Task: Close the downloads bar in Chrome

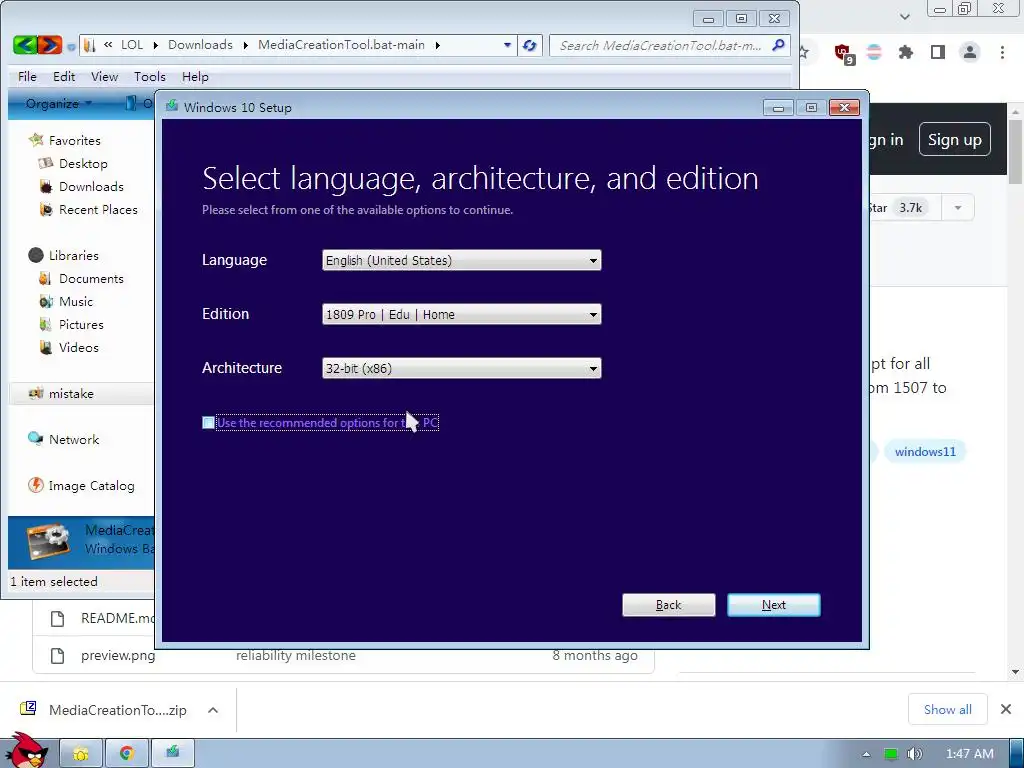Action: 1006,709
